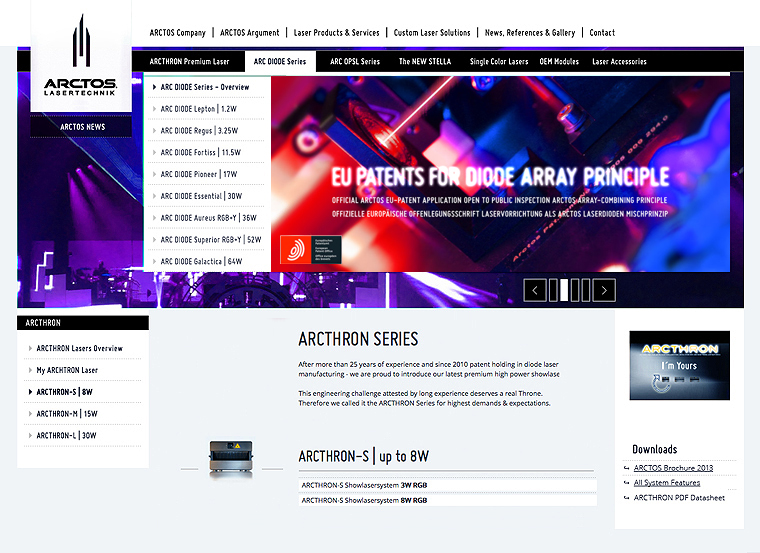This screenshot has height=553, width=760.
Task: Select the third slide indicator bar
Action: [x=575, y=290]
